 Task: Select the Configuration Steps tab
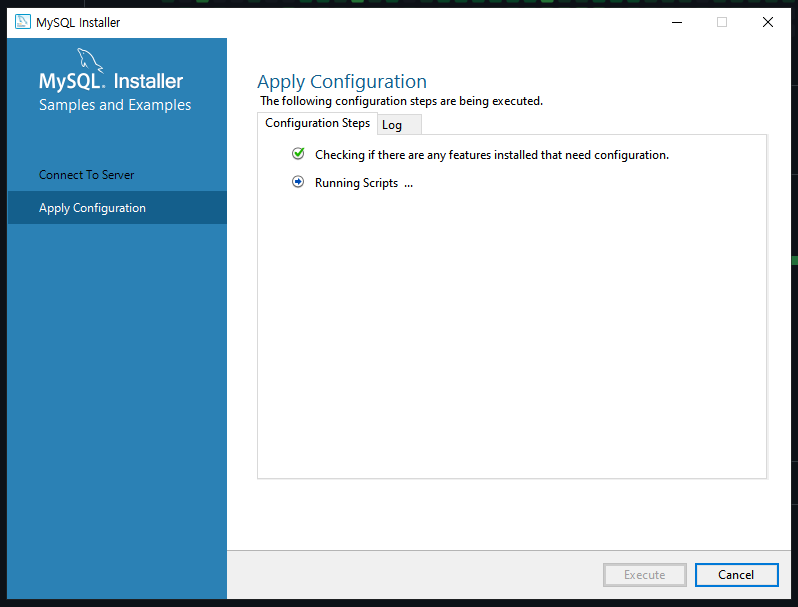[x=318, y=123]
